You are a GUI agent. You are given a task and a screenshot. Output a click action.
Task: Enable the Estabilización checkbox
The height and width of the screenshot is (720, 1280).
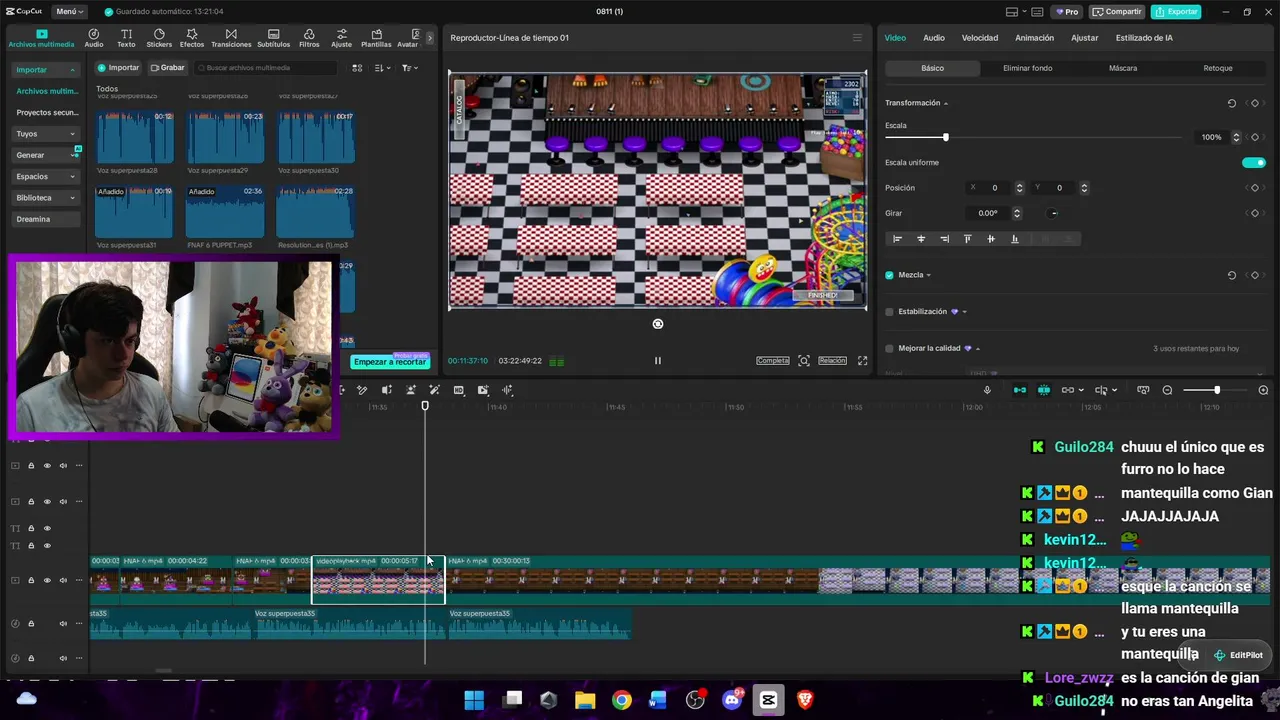(x=889, y=312)
